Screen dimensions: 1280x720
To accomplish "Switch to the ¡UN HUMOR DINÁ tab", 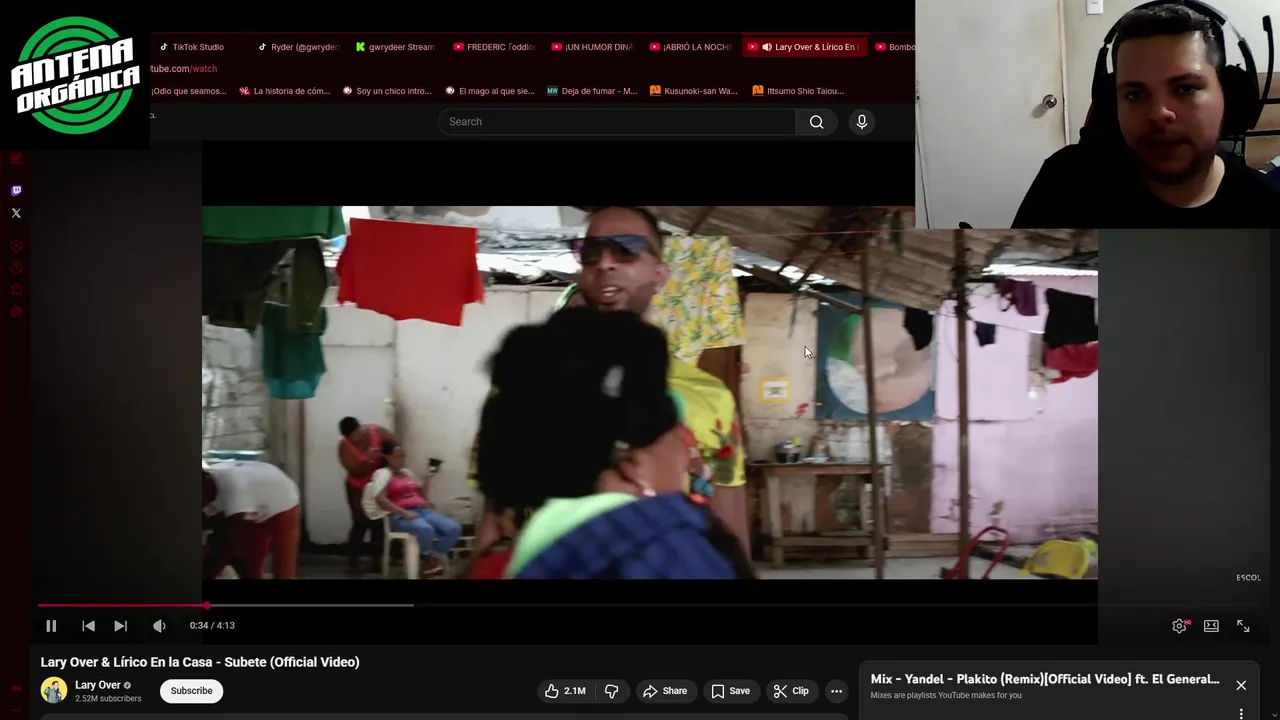I will tap(592, 47).
